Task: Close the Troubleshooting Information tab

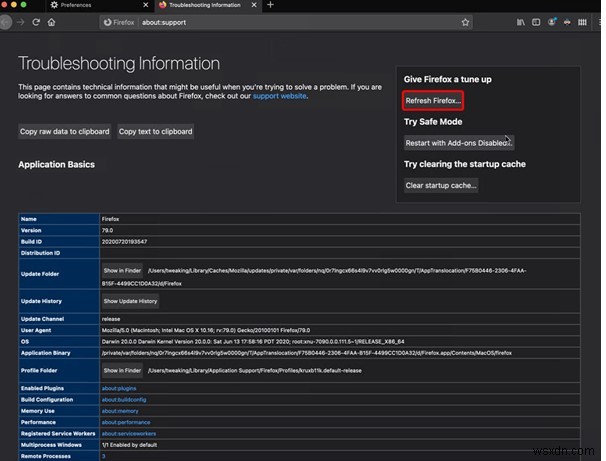Action: click(255, 5)
